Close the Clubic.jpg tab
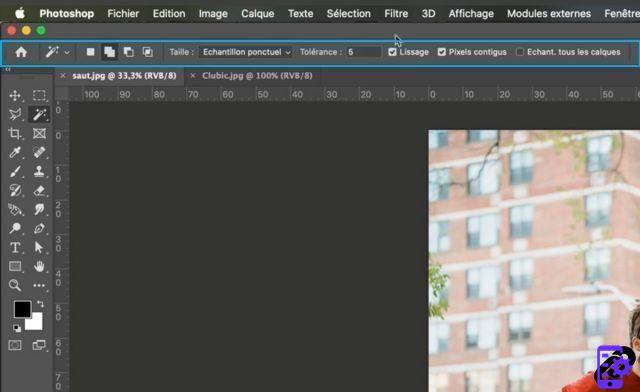Image resolution: width=640 pixels, height=392 pixels. click(x=193, y=76)
